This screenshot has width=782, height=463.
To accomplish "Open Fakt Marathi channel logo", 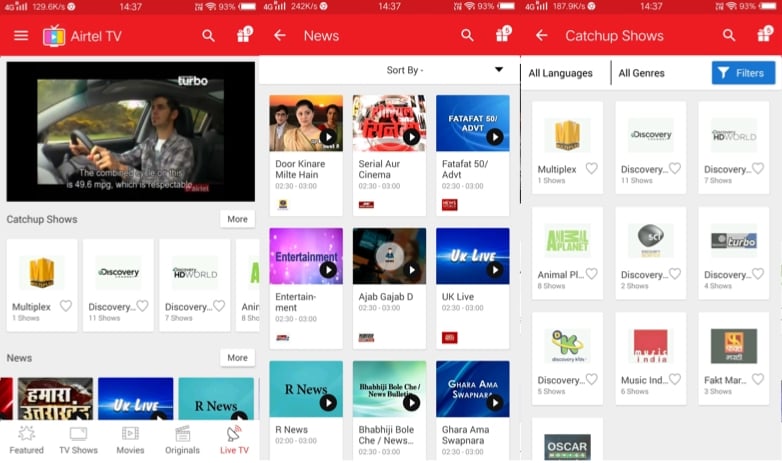I will 734,346.
